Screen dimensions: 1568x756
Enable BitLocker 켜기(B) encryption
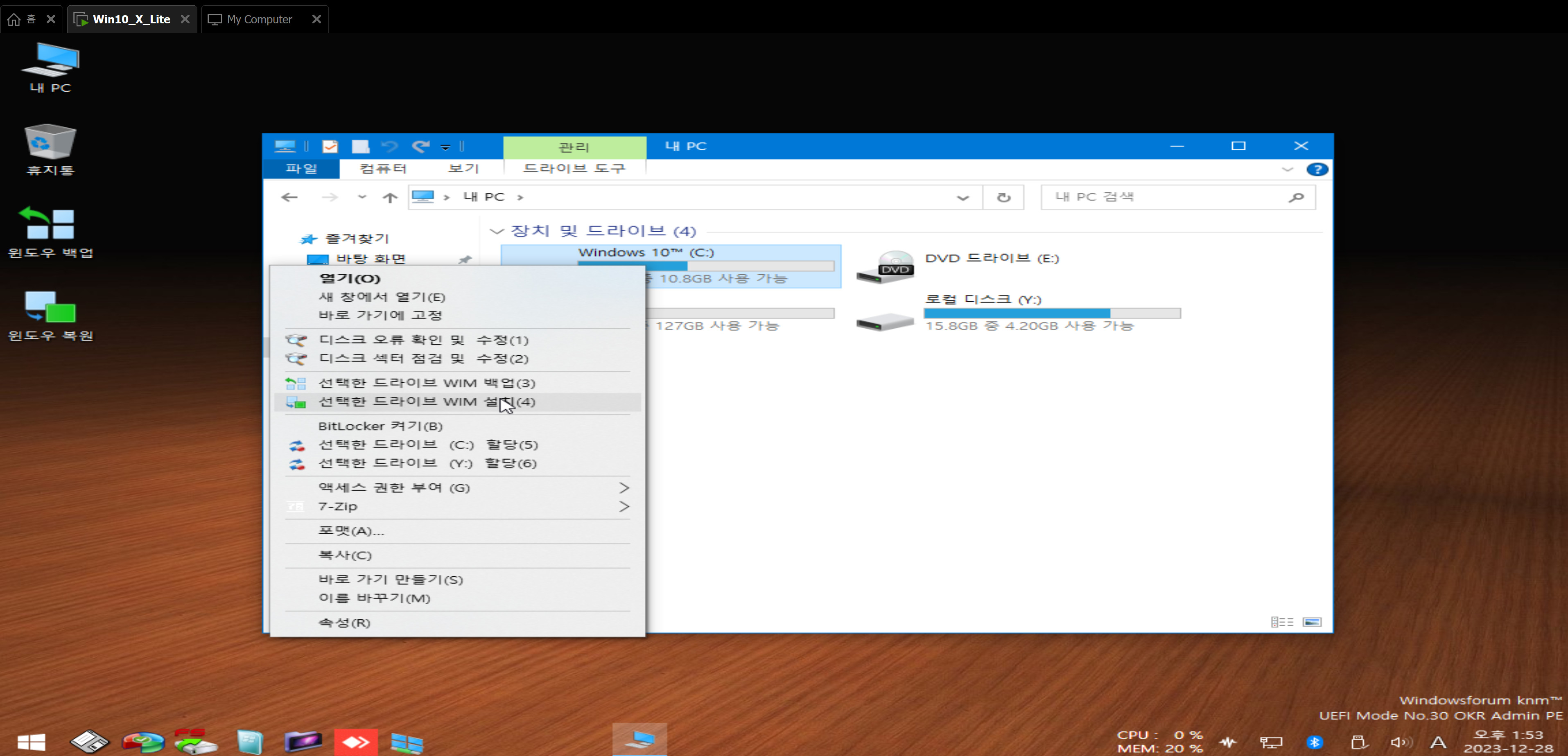381,425
